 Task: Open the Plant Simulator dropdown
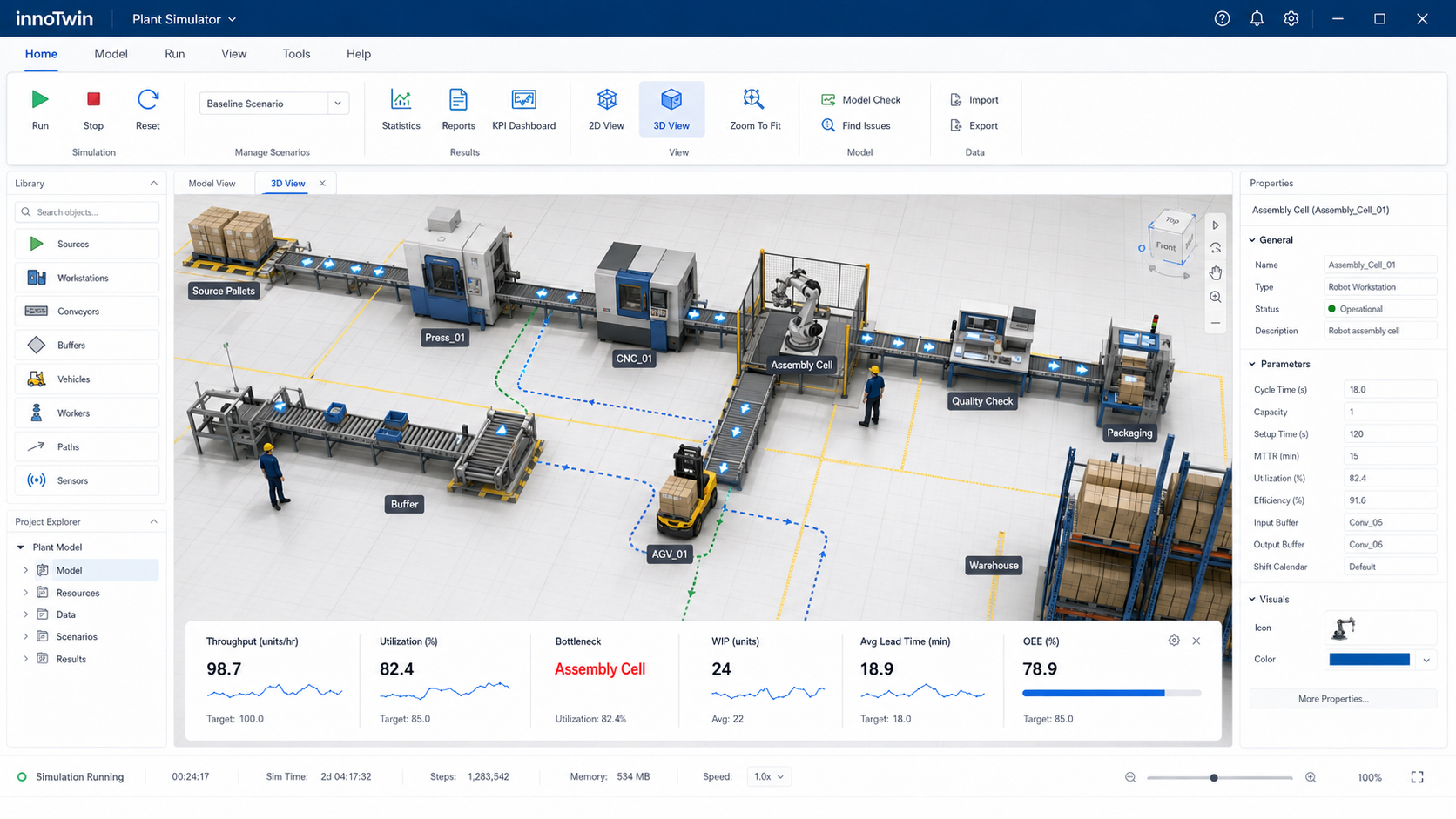click(x=184, y=19)
